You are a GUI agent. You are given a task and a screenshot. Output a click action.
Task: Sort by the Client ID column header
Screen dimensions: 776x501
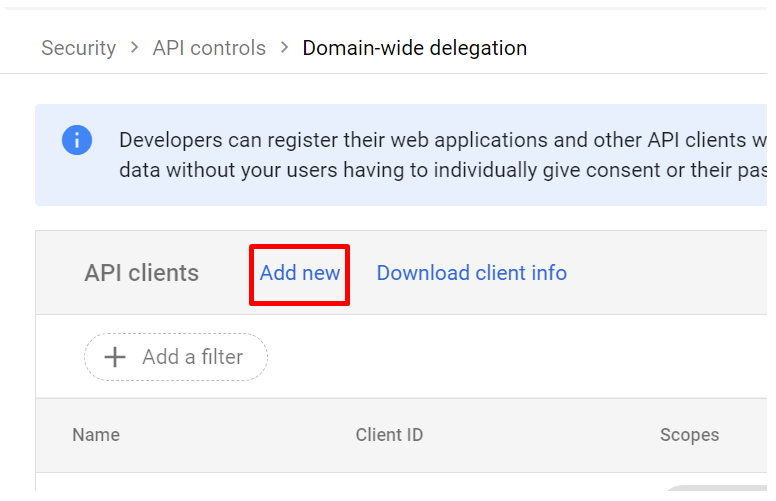click(x=389, y=435)
